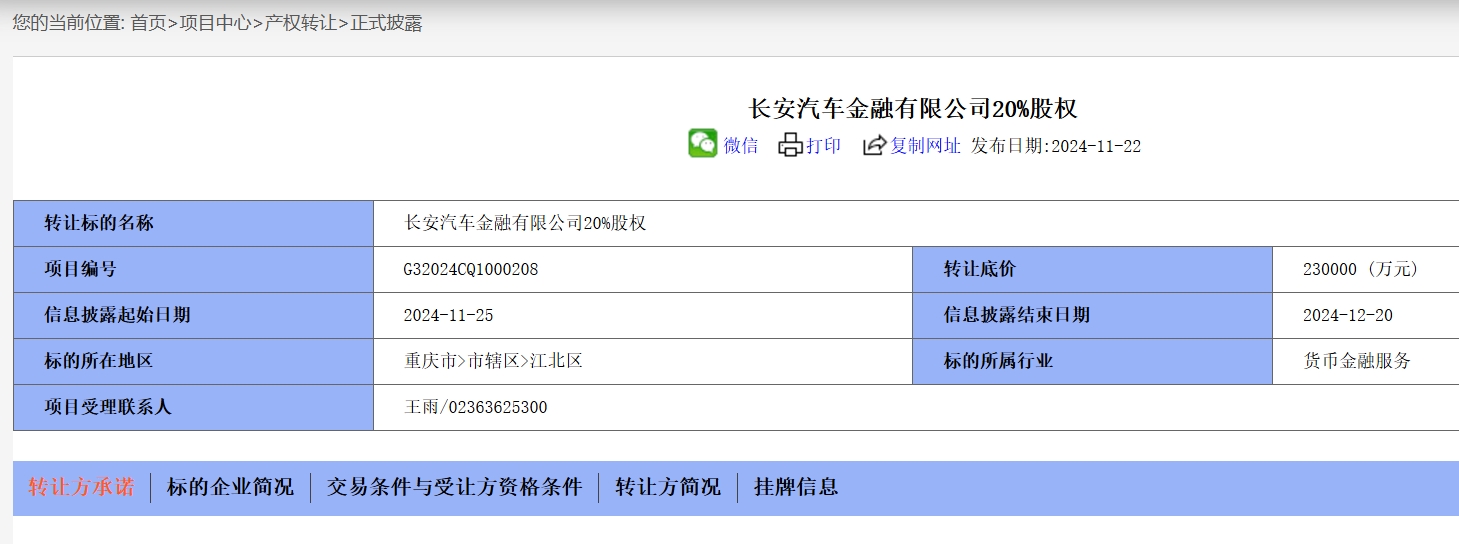Screen dimensions: 1459x544
Task: Click the green WeChat share icon
Action: pos(703,144)
